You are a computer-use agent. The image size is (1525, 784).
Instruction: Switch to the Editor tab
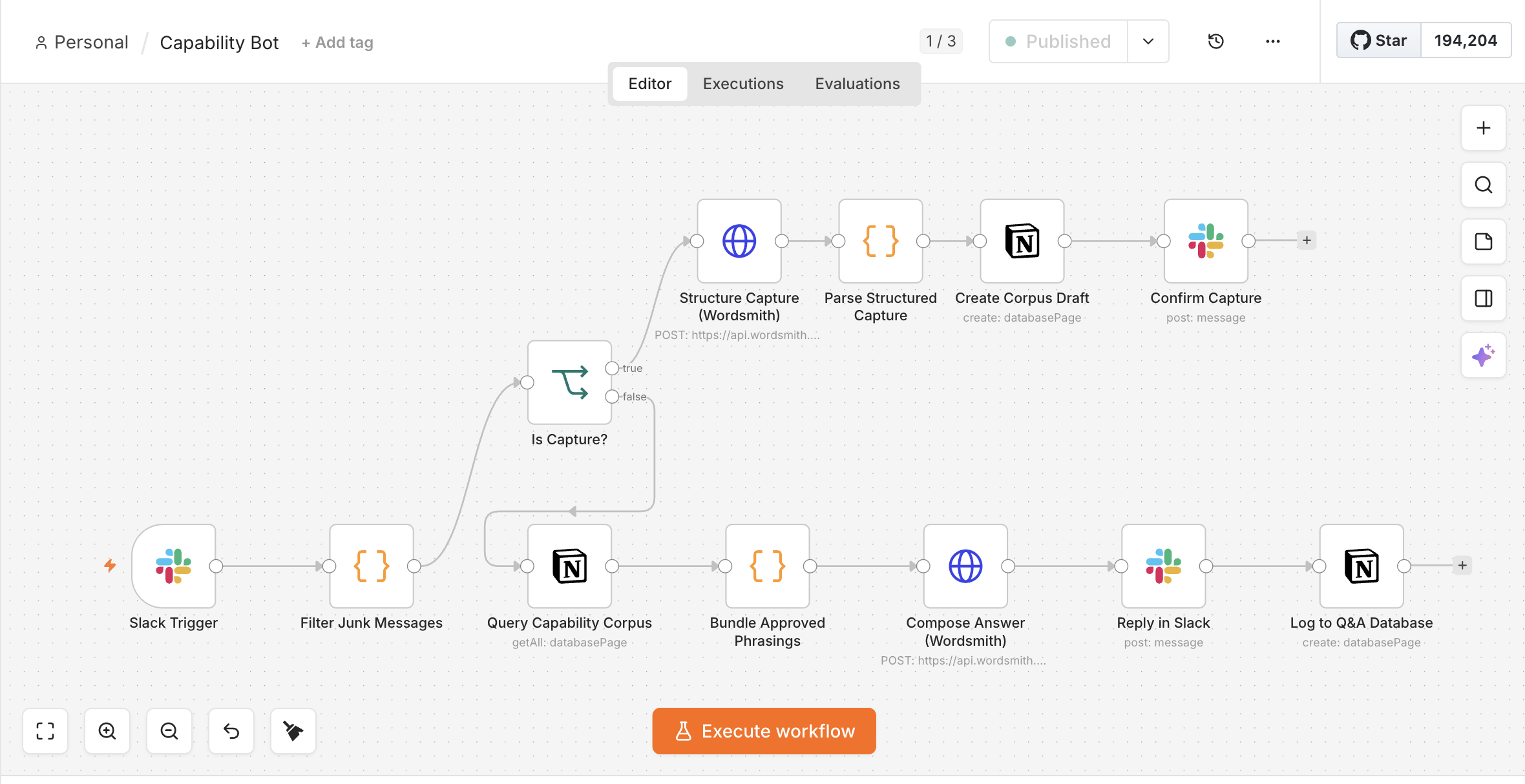pos(650,84)
